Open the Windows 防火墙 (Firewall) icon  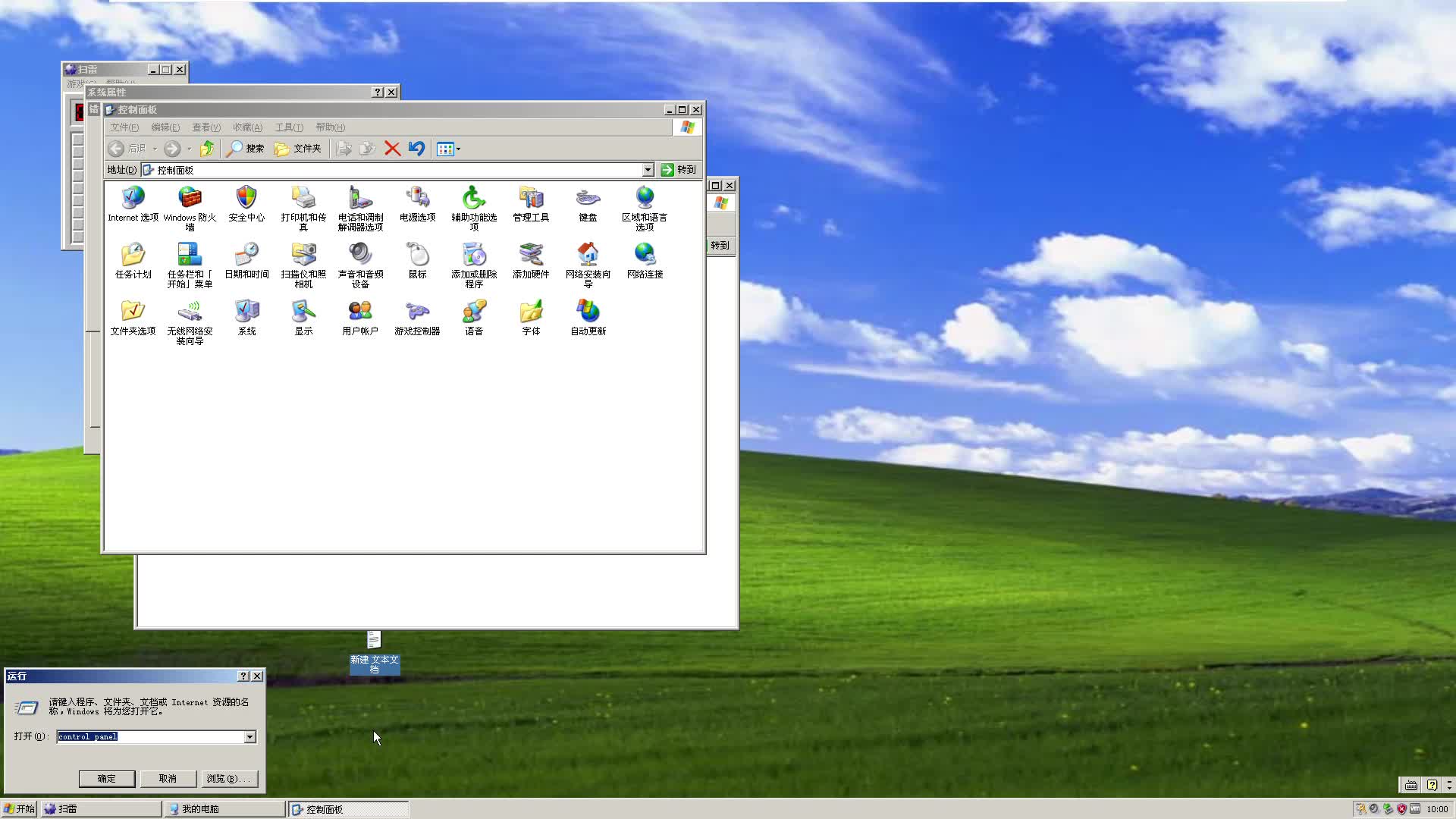(x=190, y=199)
